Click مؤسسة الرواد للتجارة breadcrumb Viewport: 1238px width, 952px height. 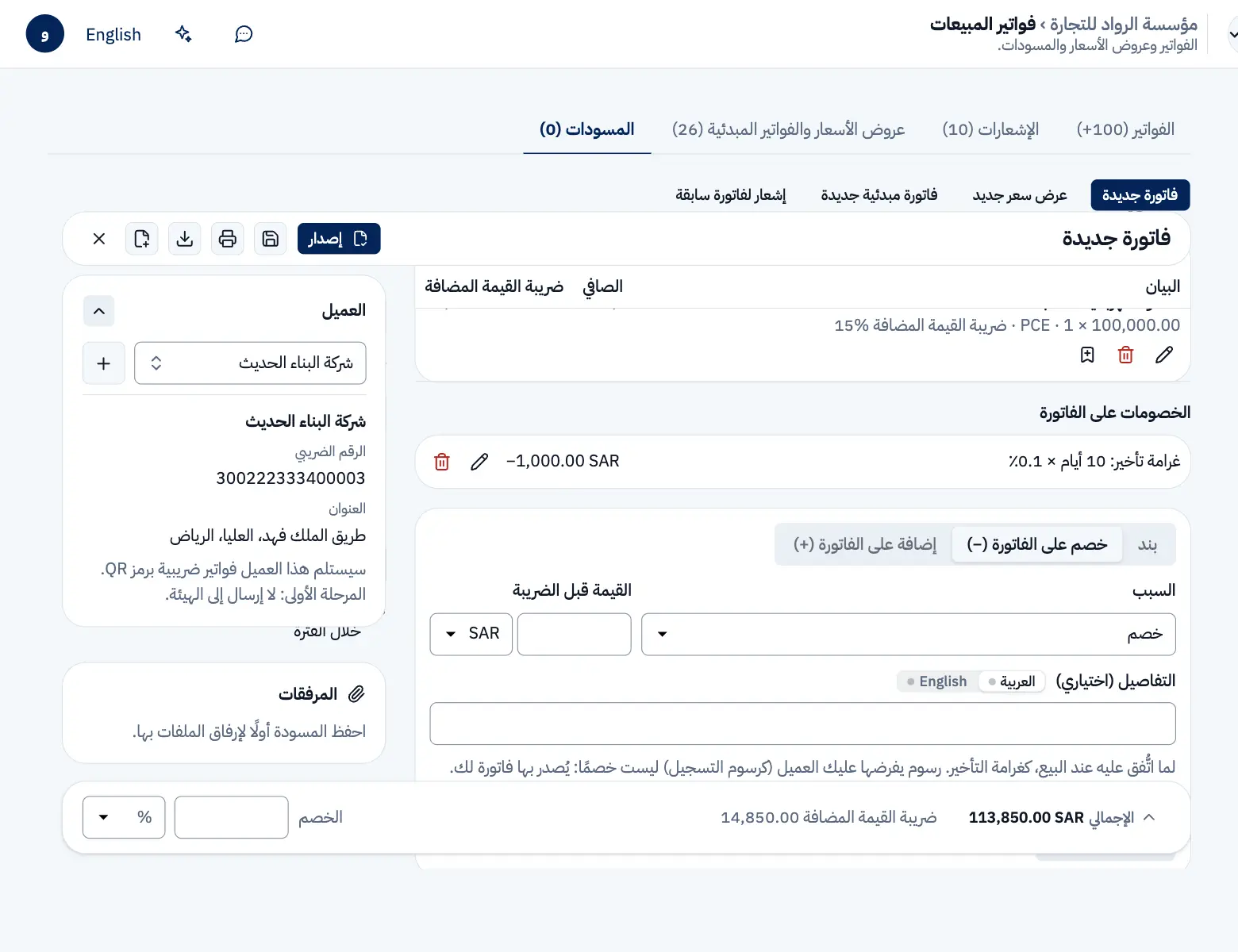[1124, 24]
